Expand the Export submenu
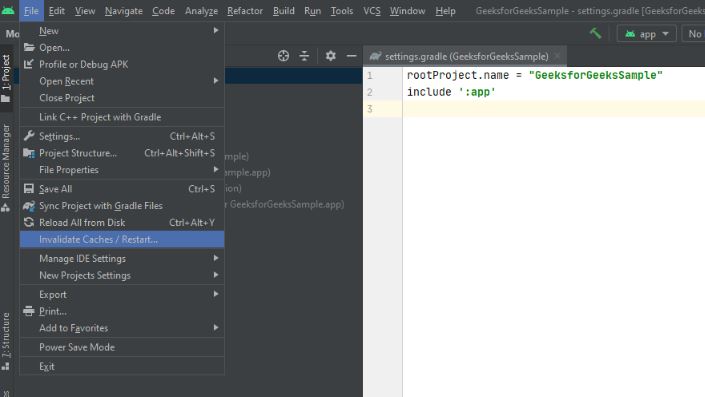Screen dimensions: 705x397 (122, 294)
